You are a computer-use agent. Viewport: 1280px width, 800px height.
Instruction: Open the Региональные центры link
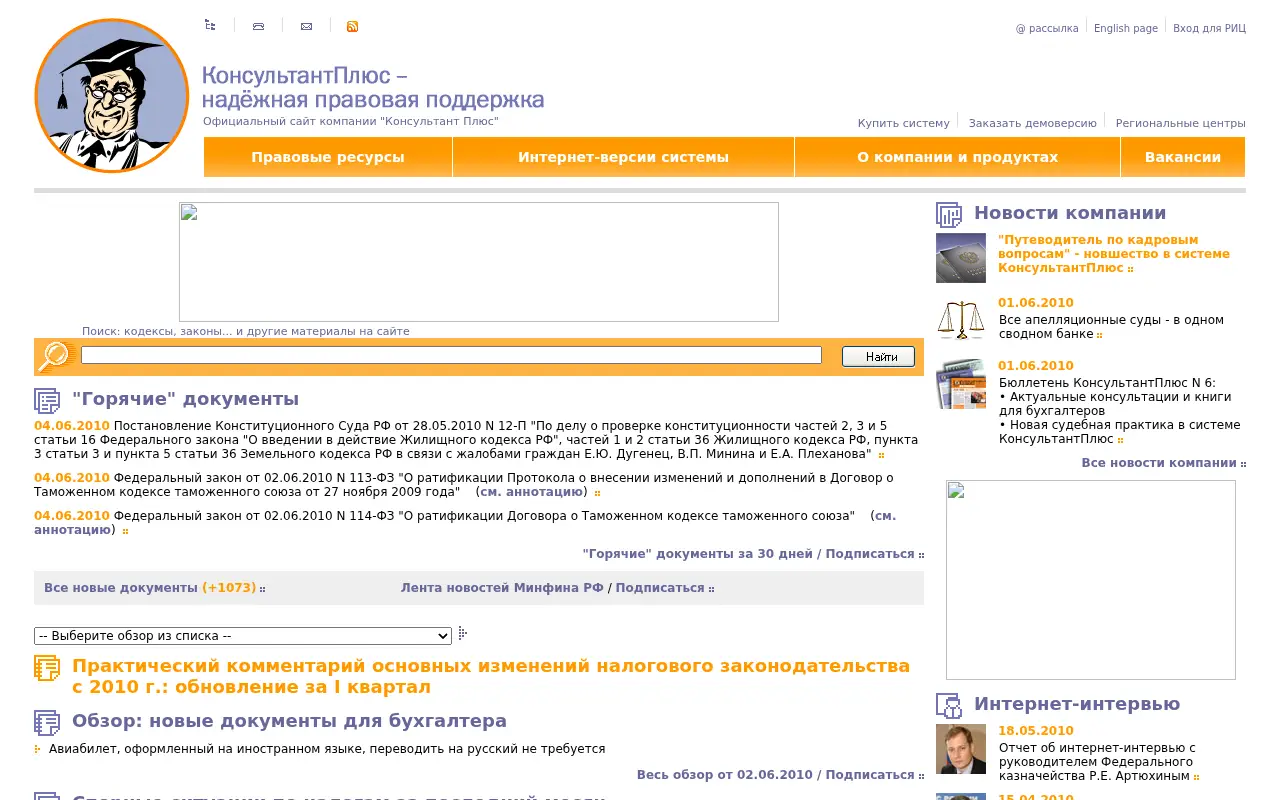coord(1180,123)
